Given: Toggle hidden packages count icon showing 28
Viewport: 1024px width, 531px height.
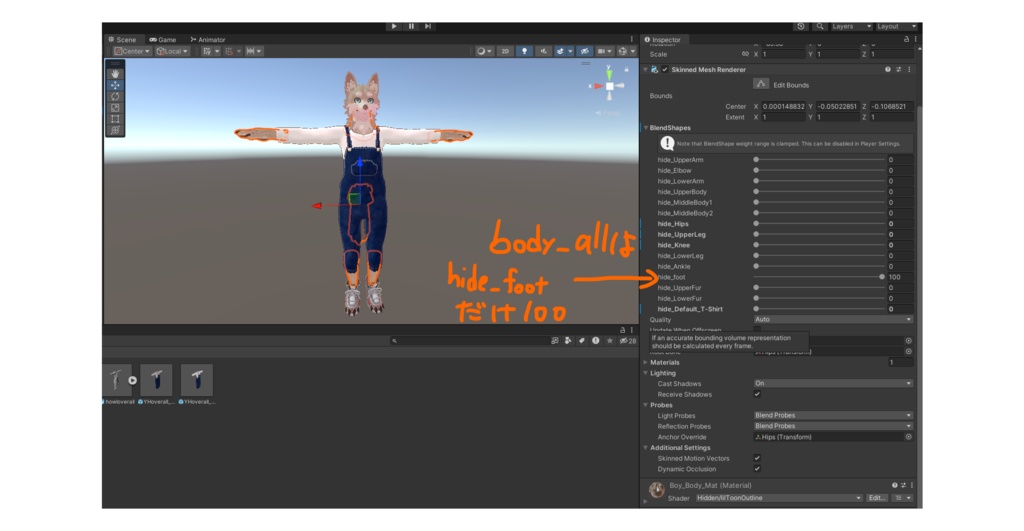Looking at the screenshot, I should pos(628,340).
